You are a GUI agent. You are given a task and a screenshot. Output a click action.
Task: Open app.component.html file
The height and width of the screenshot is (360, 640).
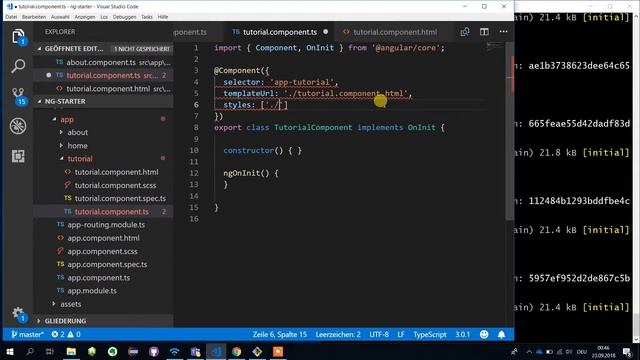(x=103, y=238)
